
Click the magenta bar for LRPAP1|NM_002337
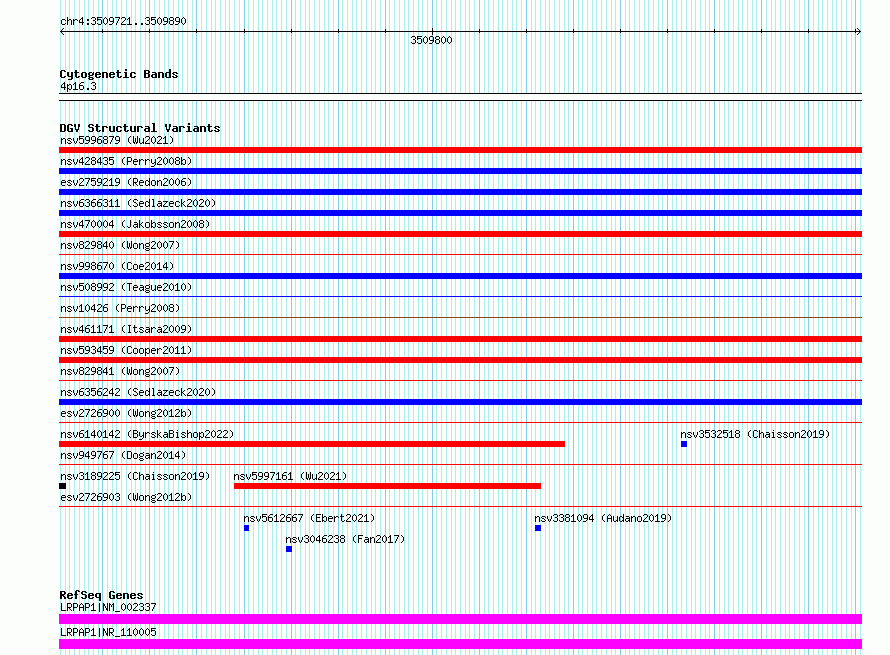pyautogui.click(x=460, y=619)
